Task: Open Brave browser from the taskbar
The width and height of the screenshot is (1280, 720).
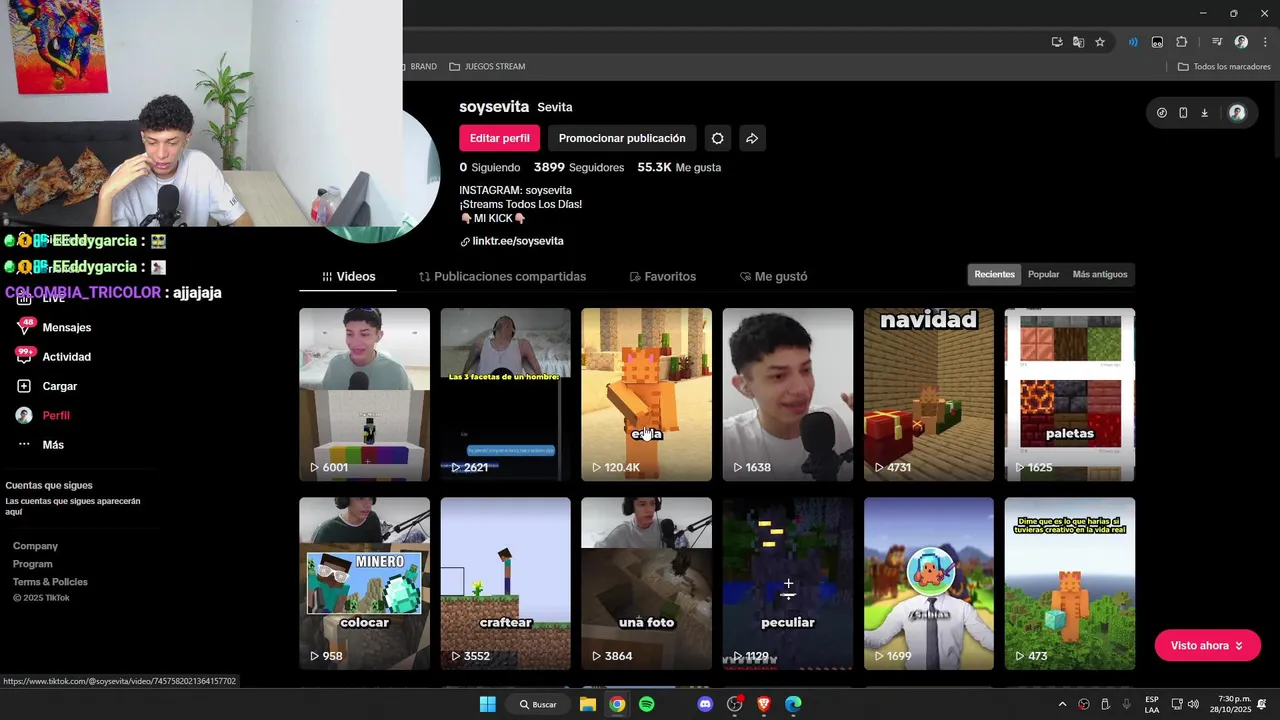Action: pos(764,704)
